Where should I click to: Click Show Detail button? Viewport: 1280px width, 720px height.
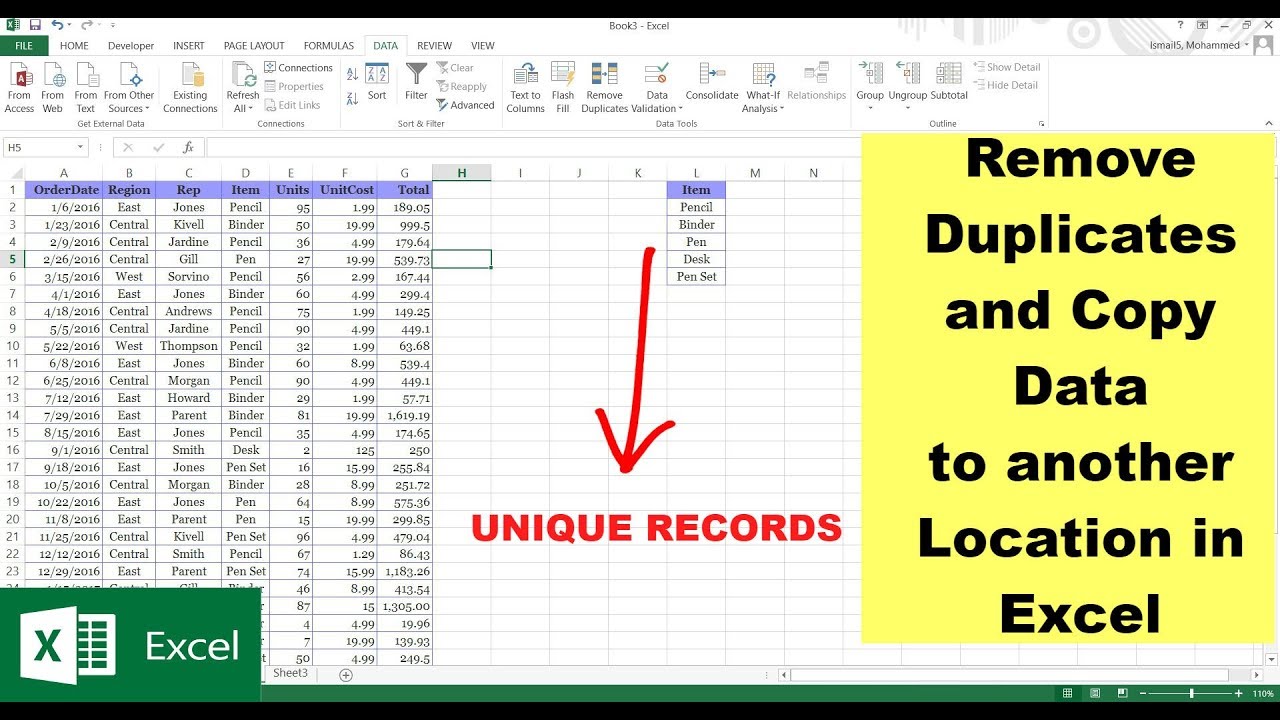1007,67
